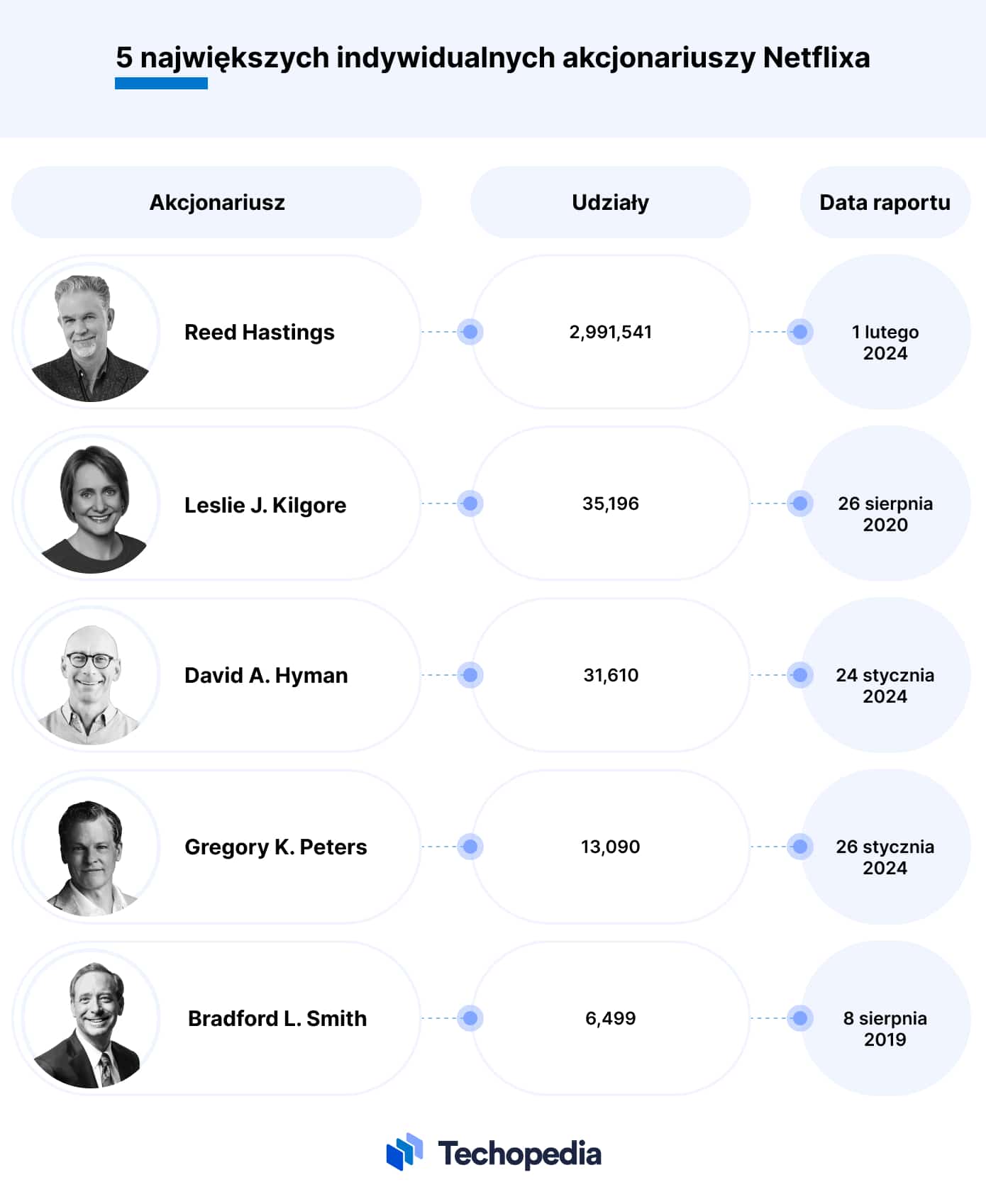The width and height of the screenshot is (986, 1204).
Task: Select the 13,090 shares value
Action: (610, 847)
